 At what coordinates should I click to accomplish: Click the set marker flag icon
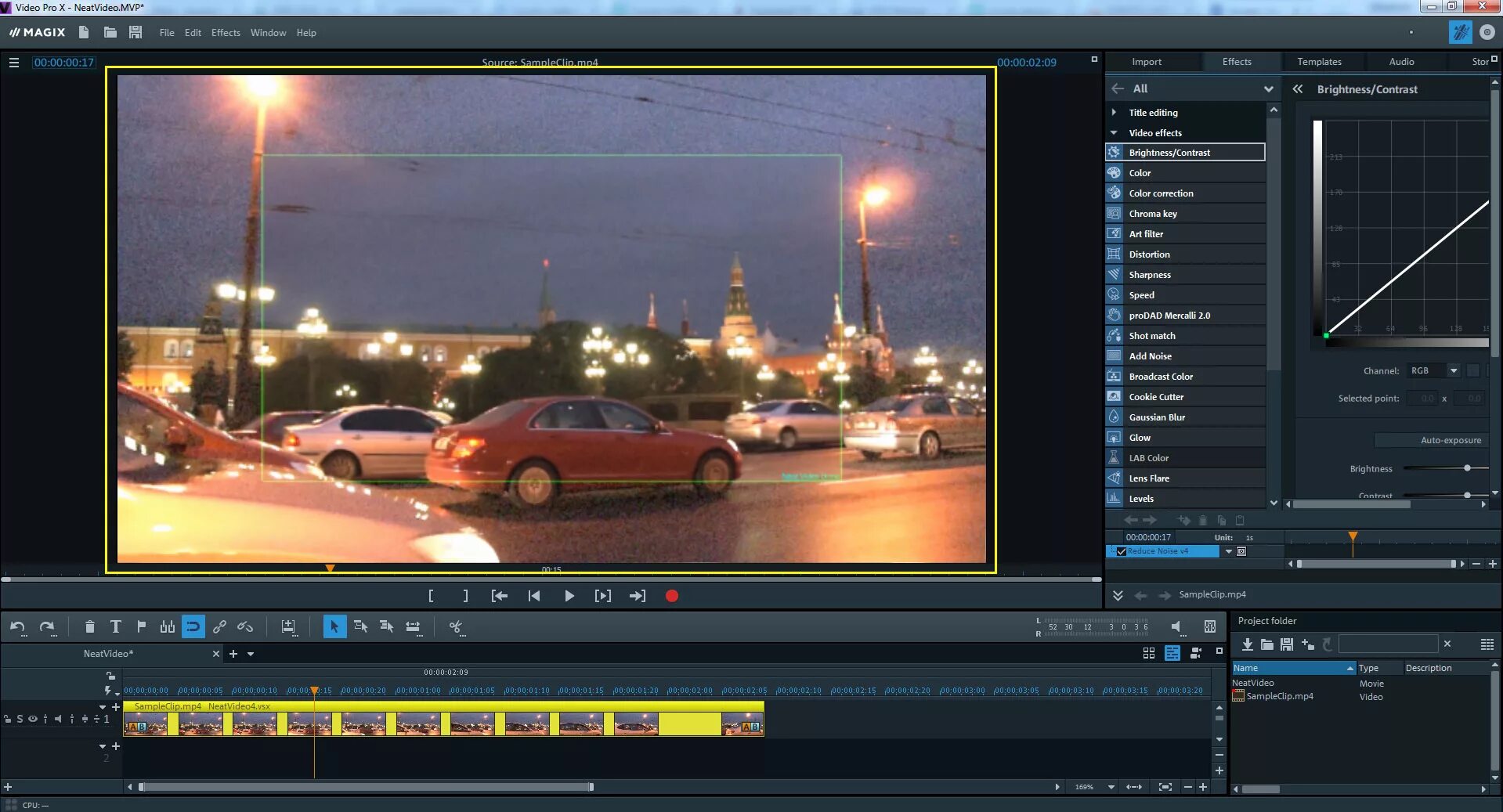point(141,626)
